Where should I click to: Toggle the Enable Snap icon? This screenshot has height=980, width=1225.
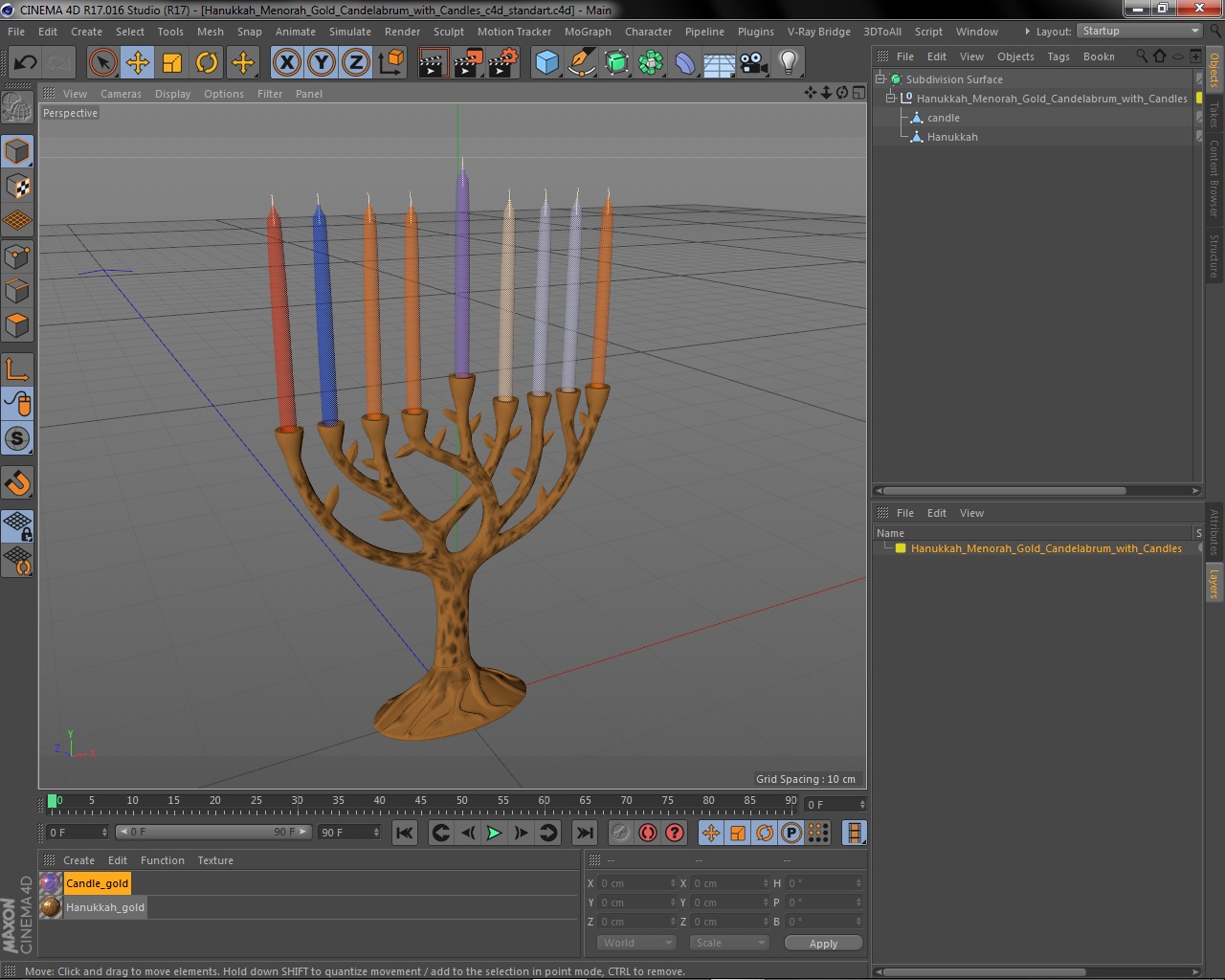tap(17, 438)
